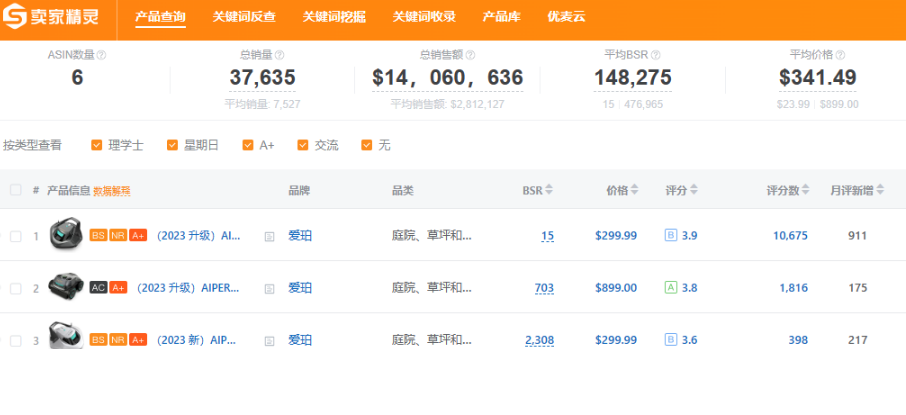The width and height of the screenshot is (906, 415).
Task: Click 数据解释 link in table header
Action: tap(111, 190)
